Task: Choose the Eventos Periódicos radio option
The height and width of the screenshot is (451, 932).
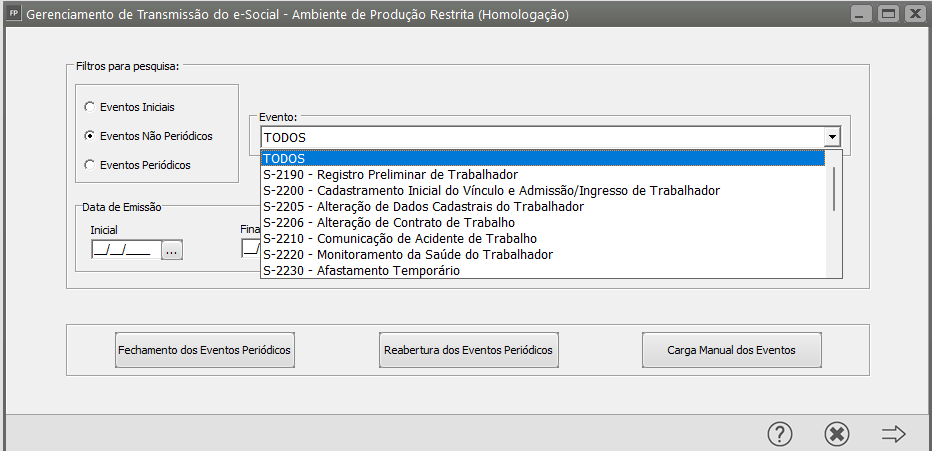Action: coord(90,164)
